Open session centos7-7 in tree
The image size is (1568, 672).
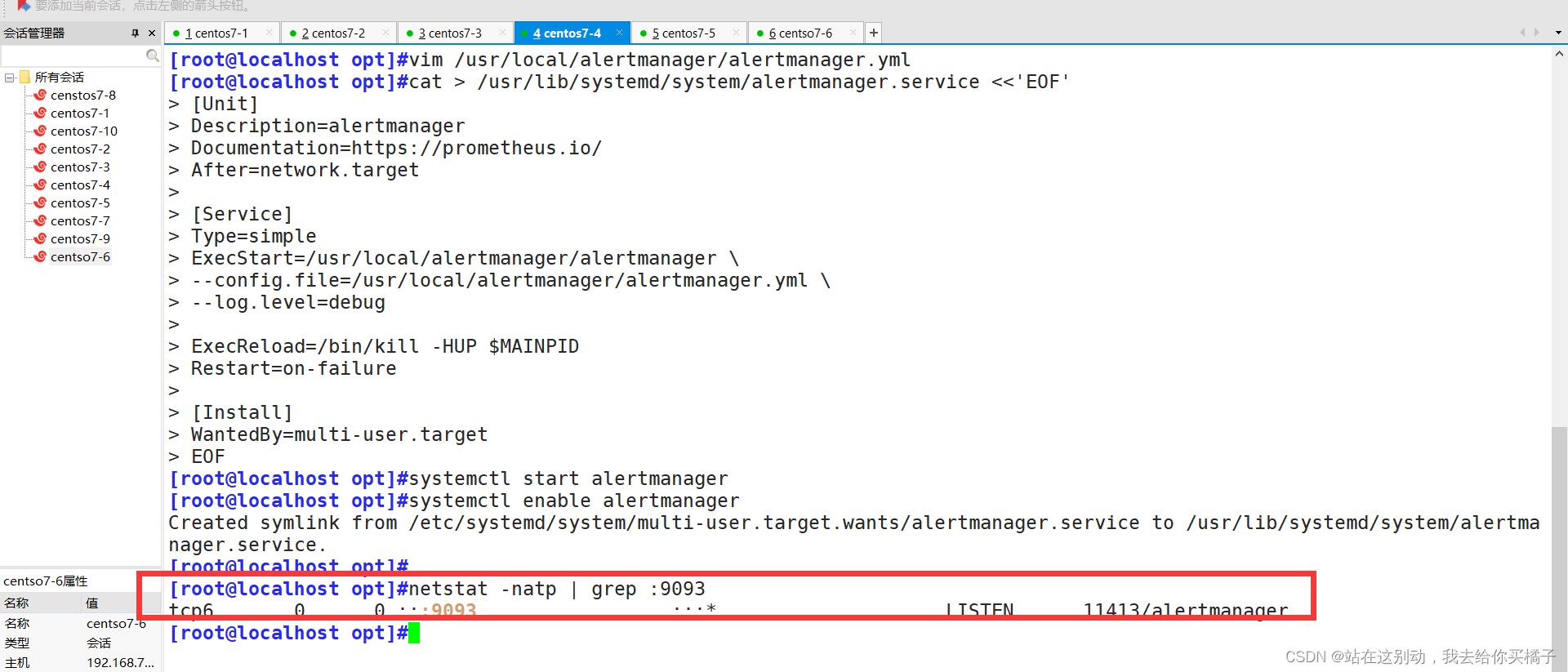pyautogui.click(x=79, y=220)
